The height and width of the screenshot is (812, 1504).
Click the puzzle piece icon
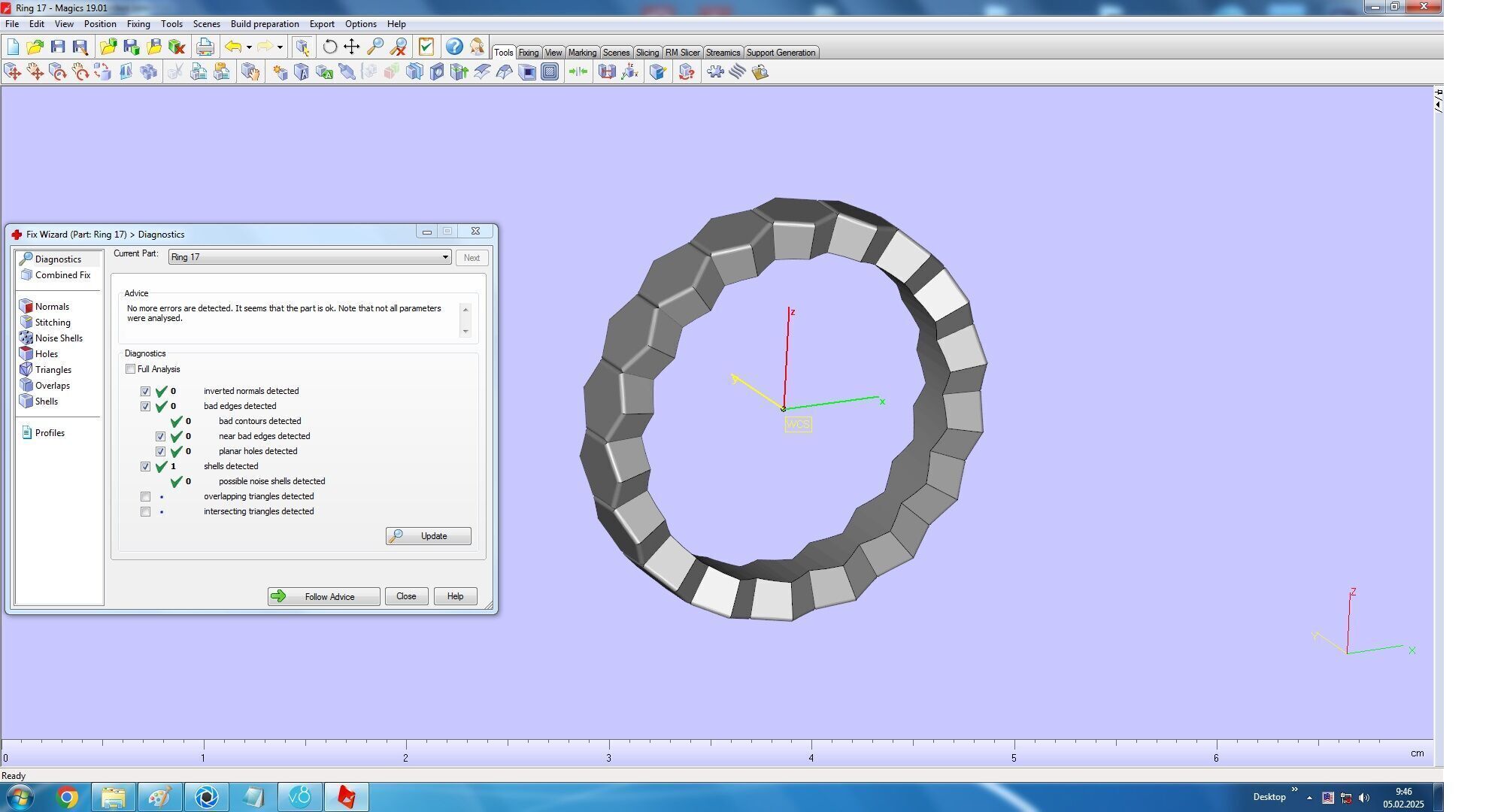(x=715, y=71)
